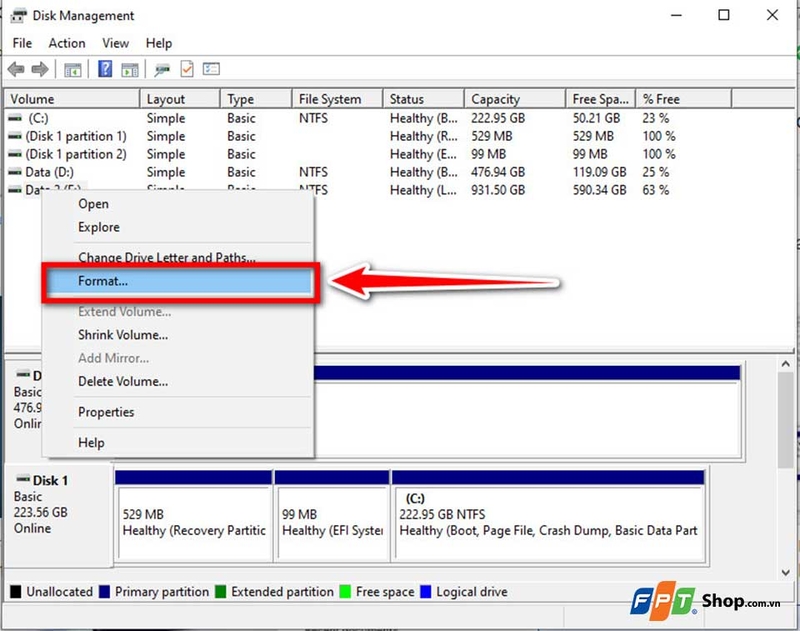
Task: Open Properties from the context menu
Action: click(x=106, y=412)
